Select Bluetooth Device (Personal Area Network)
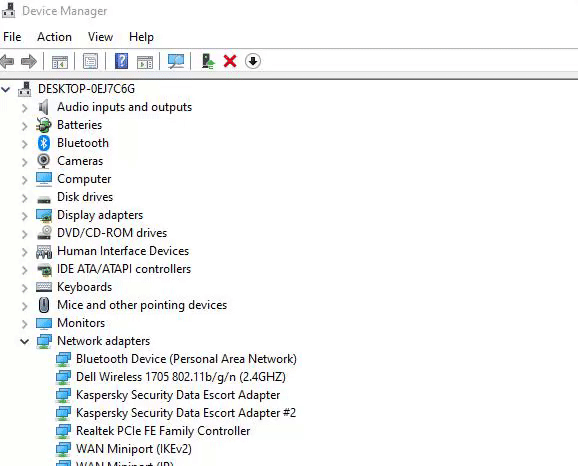This screenshot has height=466, width=578. [186, 359]
